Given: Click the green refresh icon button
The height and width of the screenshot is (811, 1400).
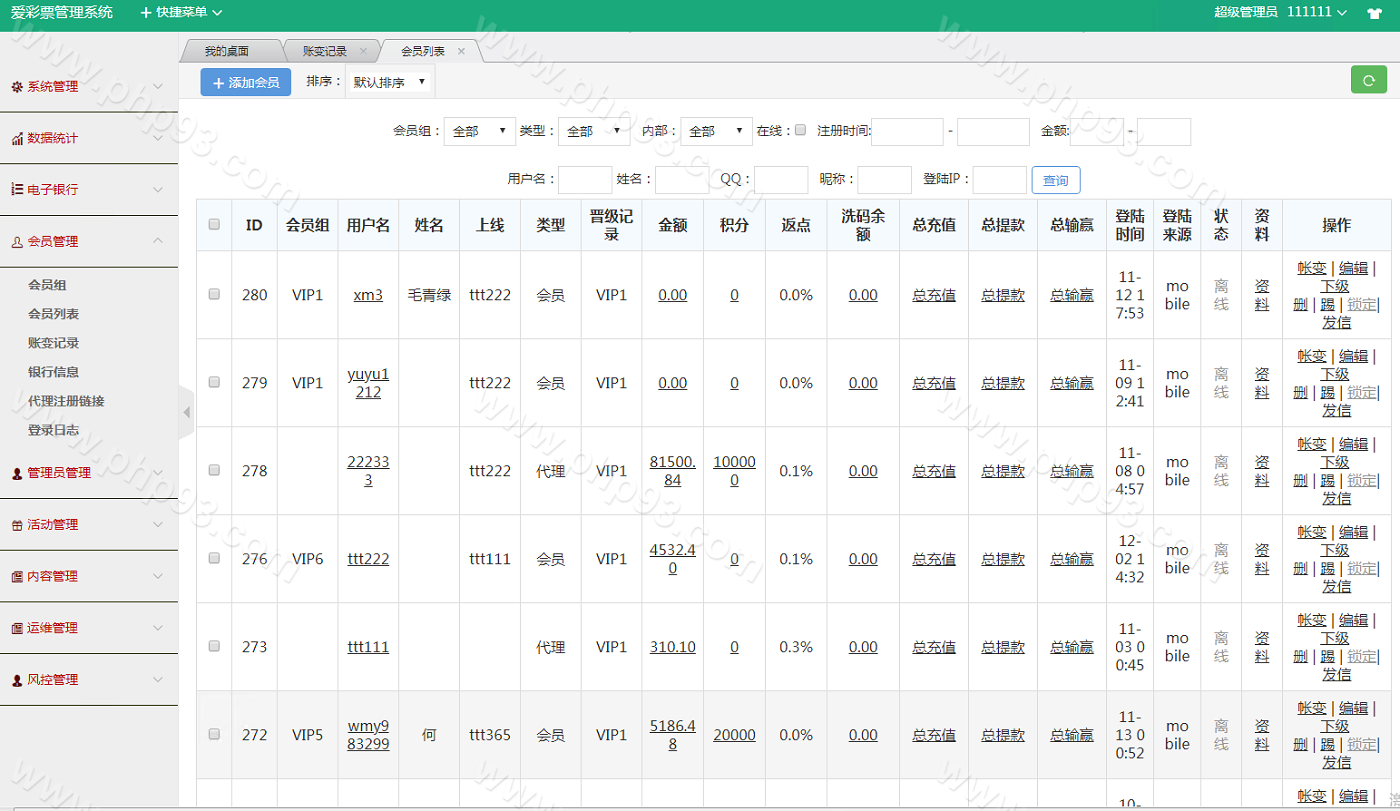Looking at the screenshot, I should click(x=1368, y=81).
